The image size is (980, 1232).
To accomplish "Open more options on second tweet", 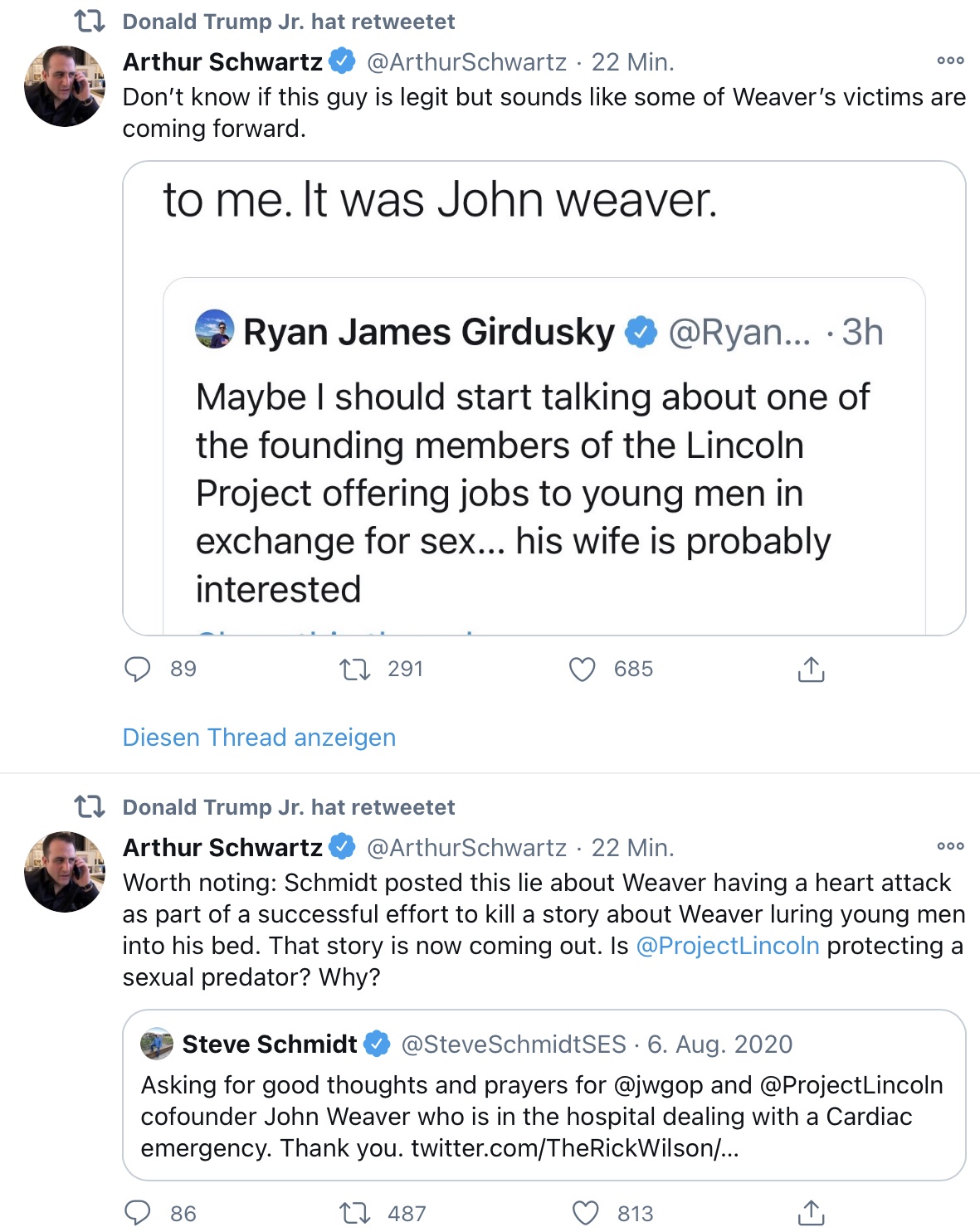I will coord(950,846).
